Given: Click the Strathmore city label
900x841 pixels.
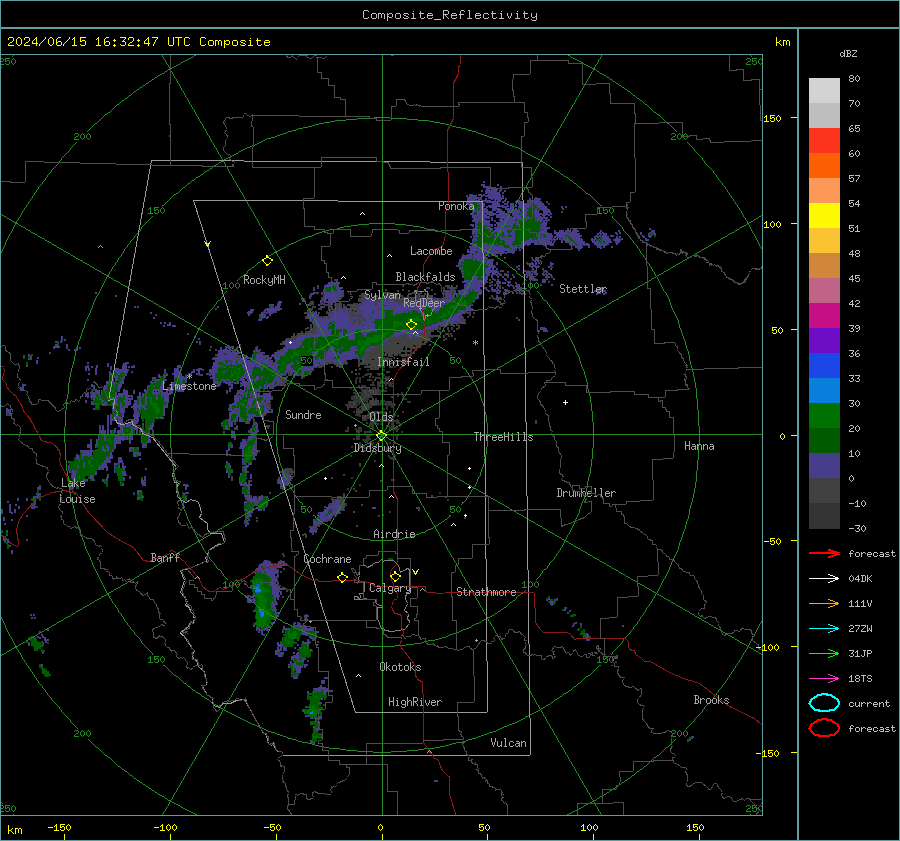Looking at the screenshot, I should [x=486, y=592].
